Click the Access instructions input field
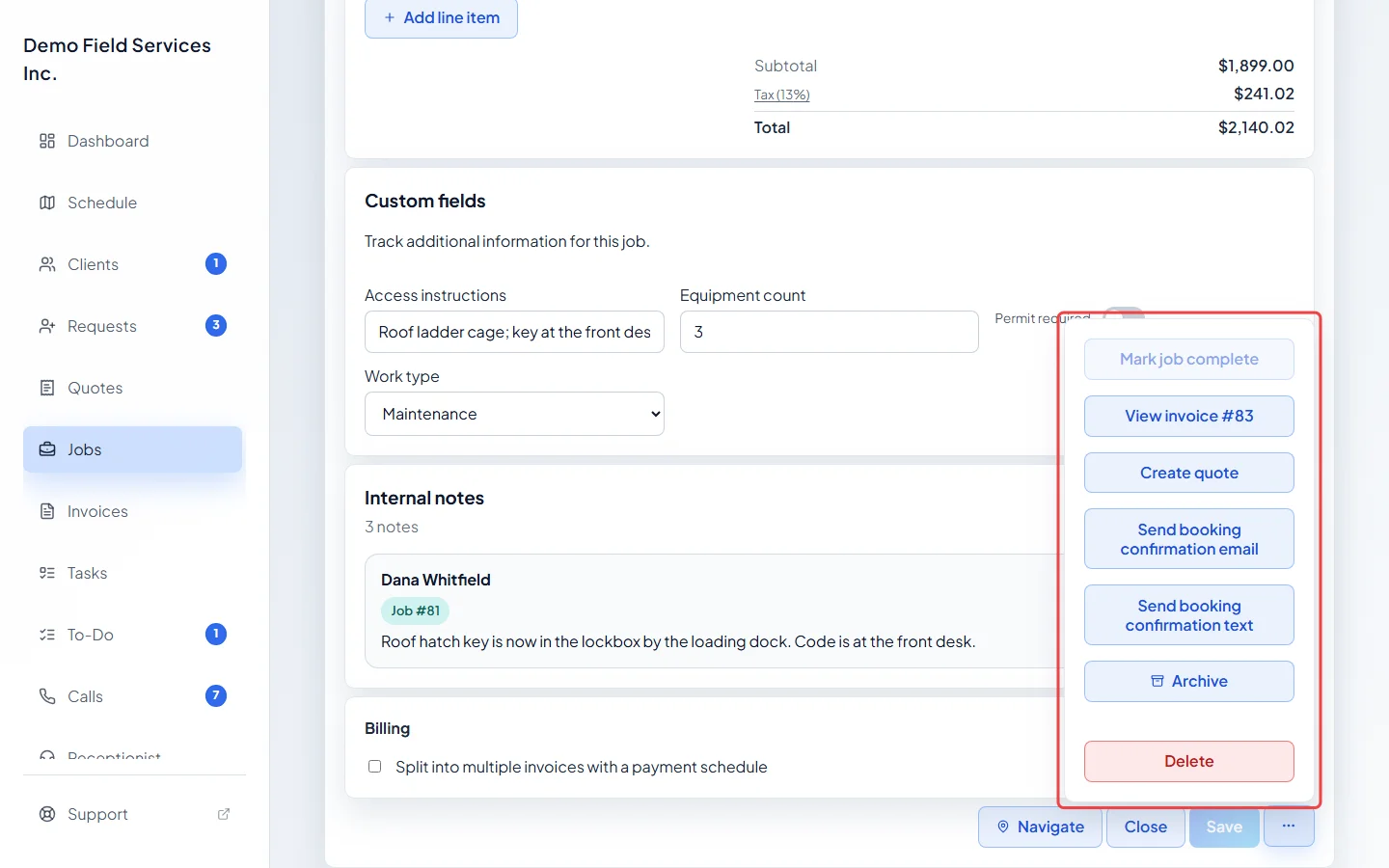1389x868 pixels. point(514,332)
